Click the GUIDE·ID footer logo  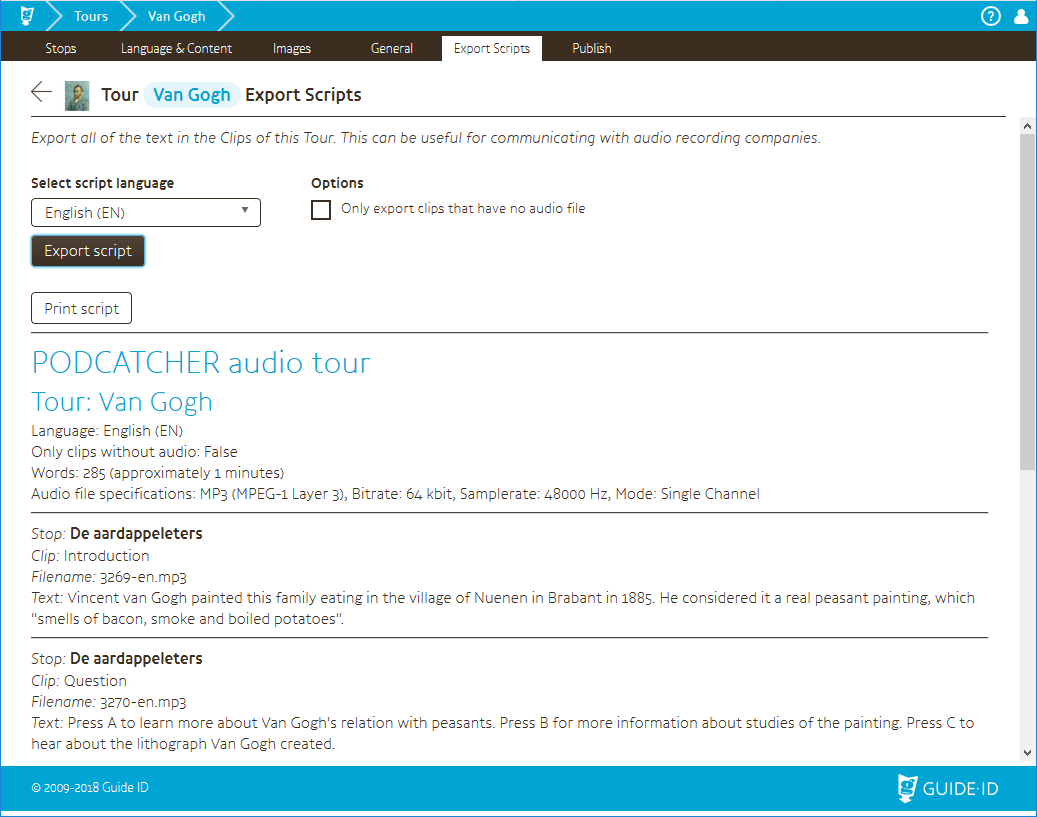[x=948, y=788]
